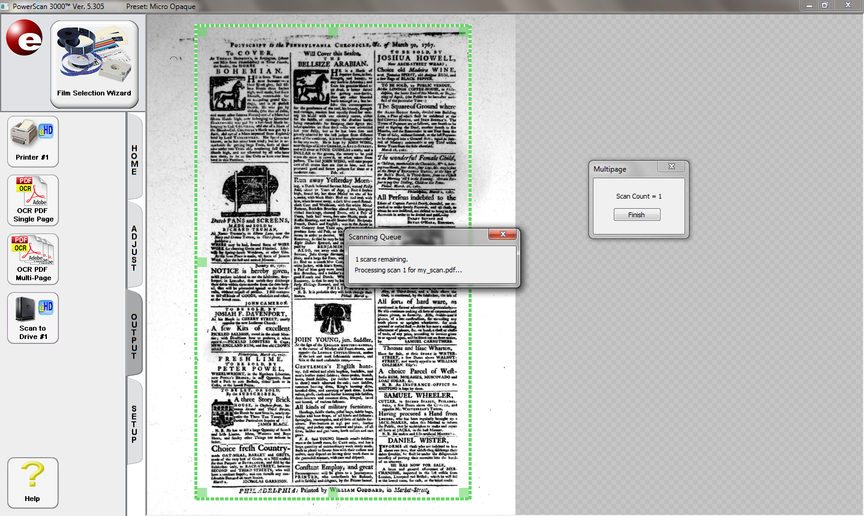Choose OCR PDF Single Page output
The image size is (864, 516).
tap(33, 200)
